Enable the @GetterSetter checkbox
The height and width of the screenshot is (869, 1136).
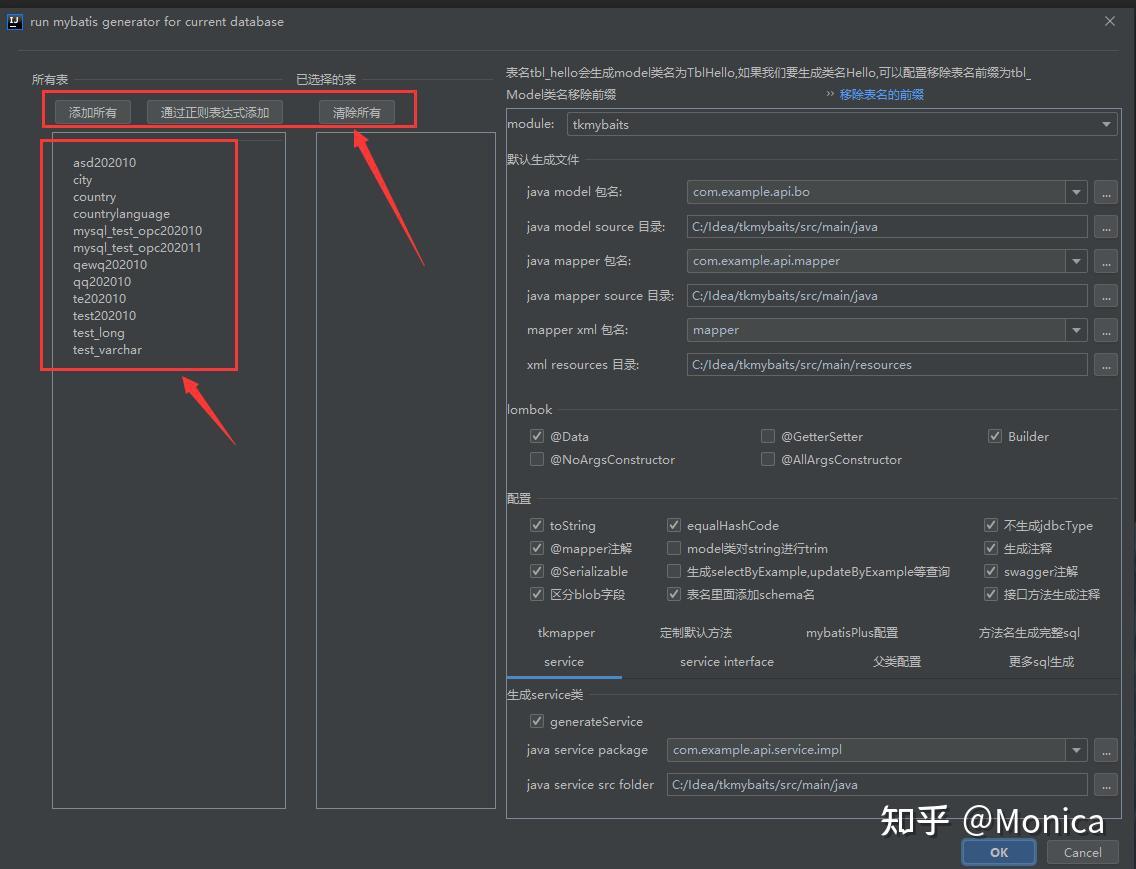tap(768, 436)
